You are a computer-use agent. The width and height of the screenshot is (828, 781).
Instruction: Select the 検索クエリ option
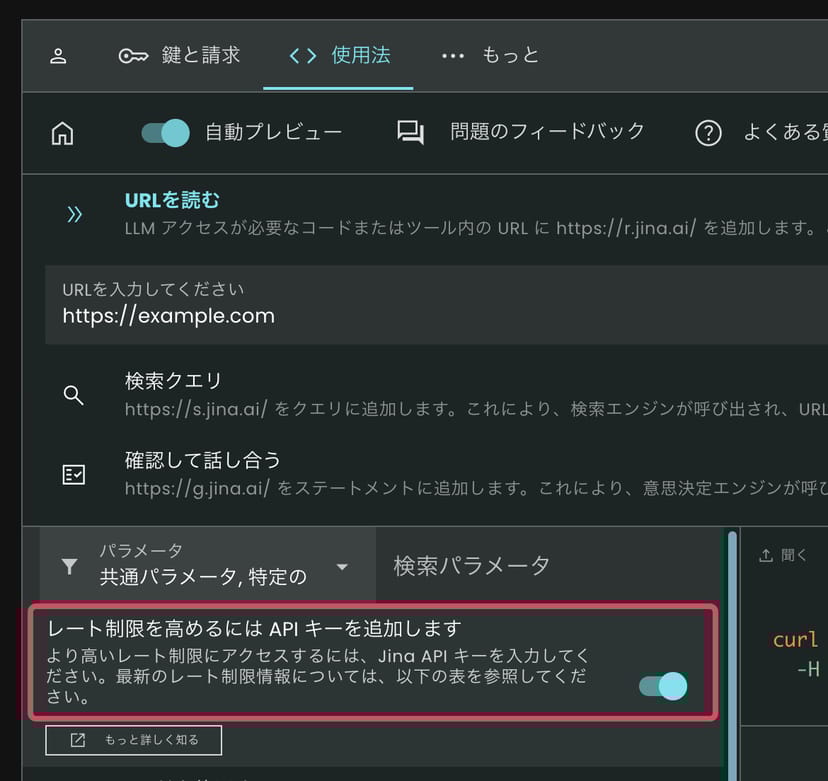click(173, 381)
